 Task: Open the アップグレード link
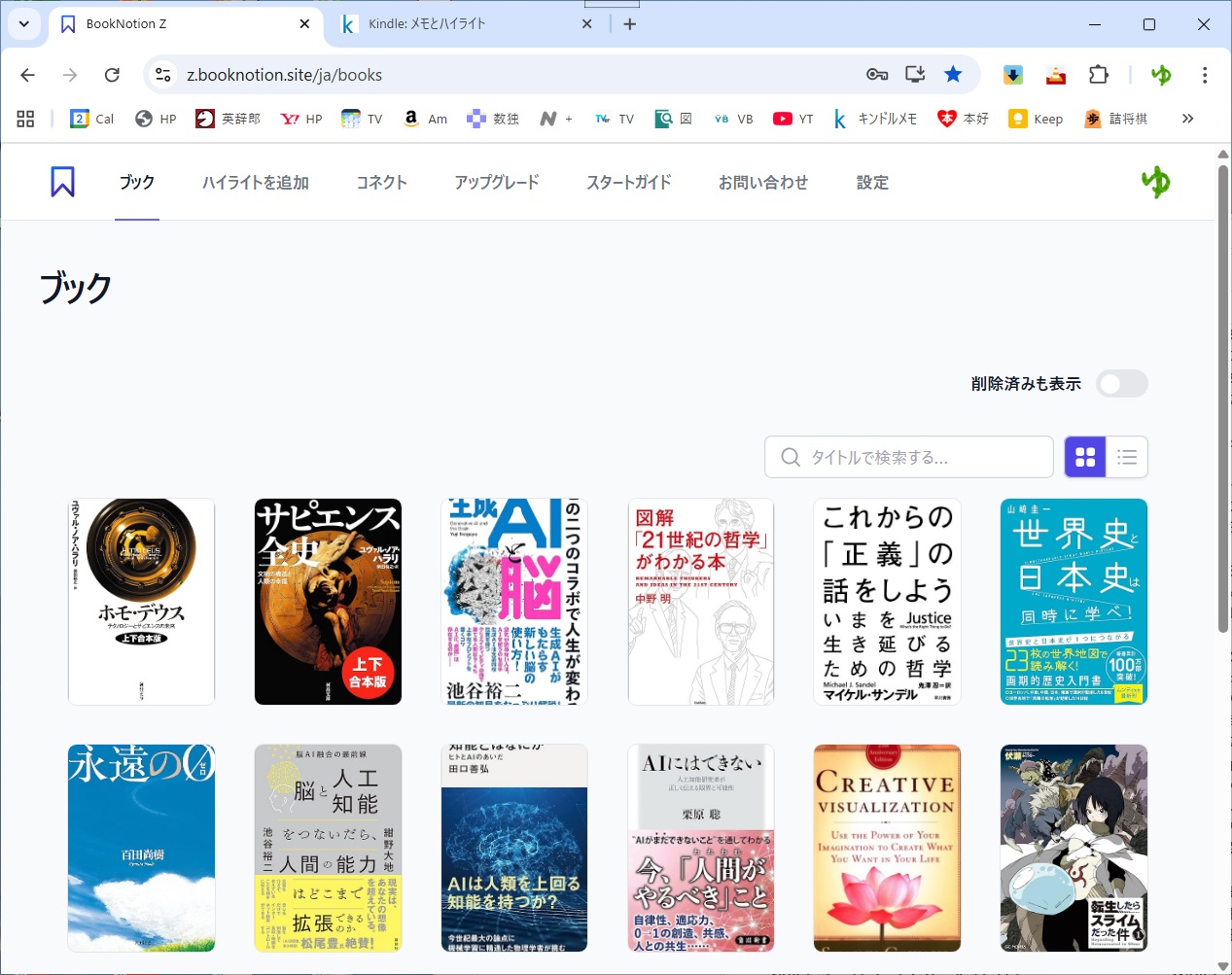[496, 183]
